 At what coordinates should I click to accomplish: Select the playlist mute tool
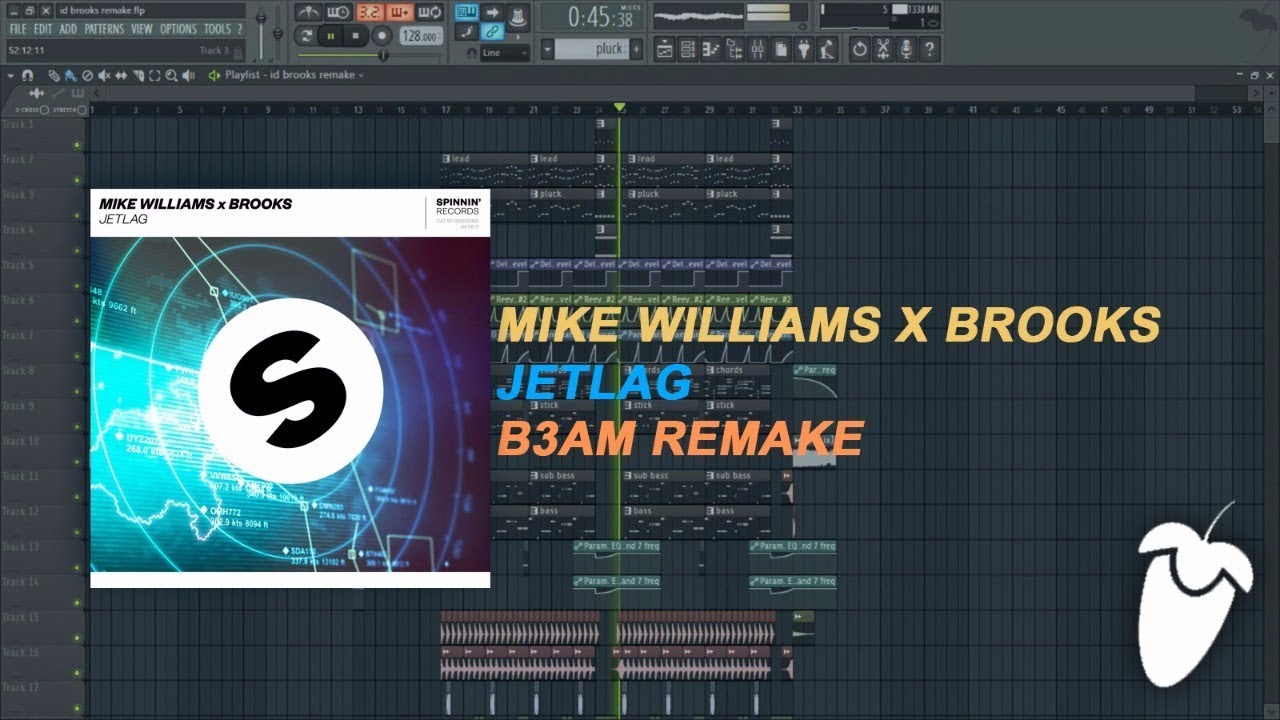(104, 76)
